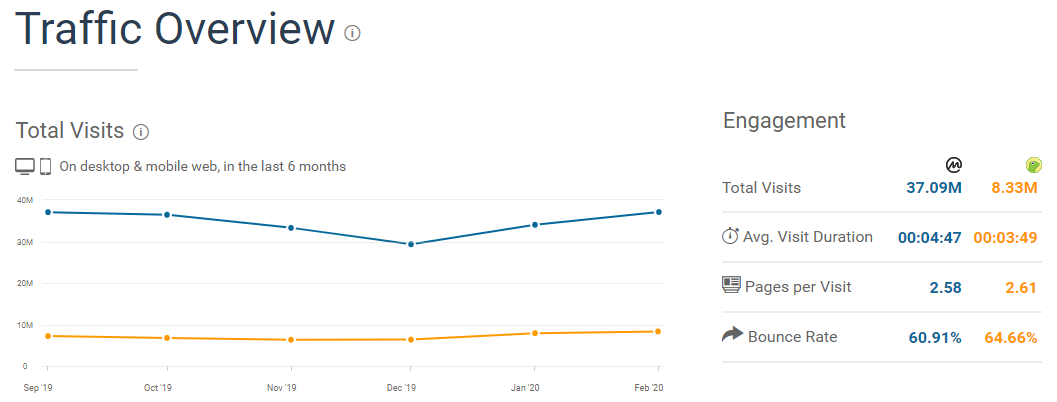Click the Nov '19 x-axis label
This screenshot has width=1057, height=402.
tap(282, 387)
